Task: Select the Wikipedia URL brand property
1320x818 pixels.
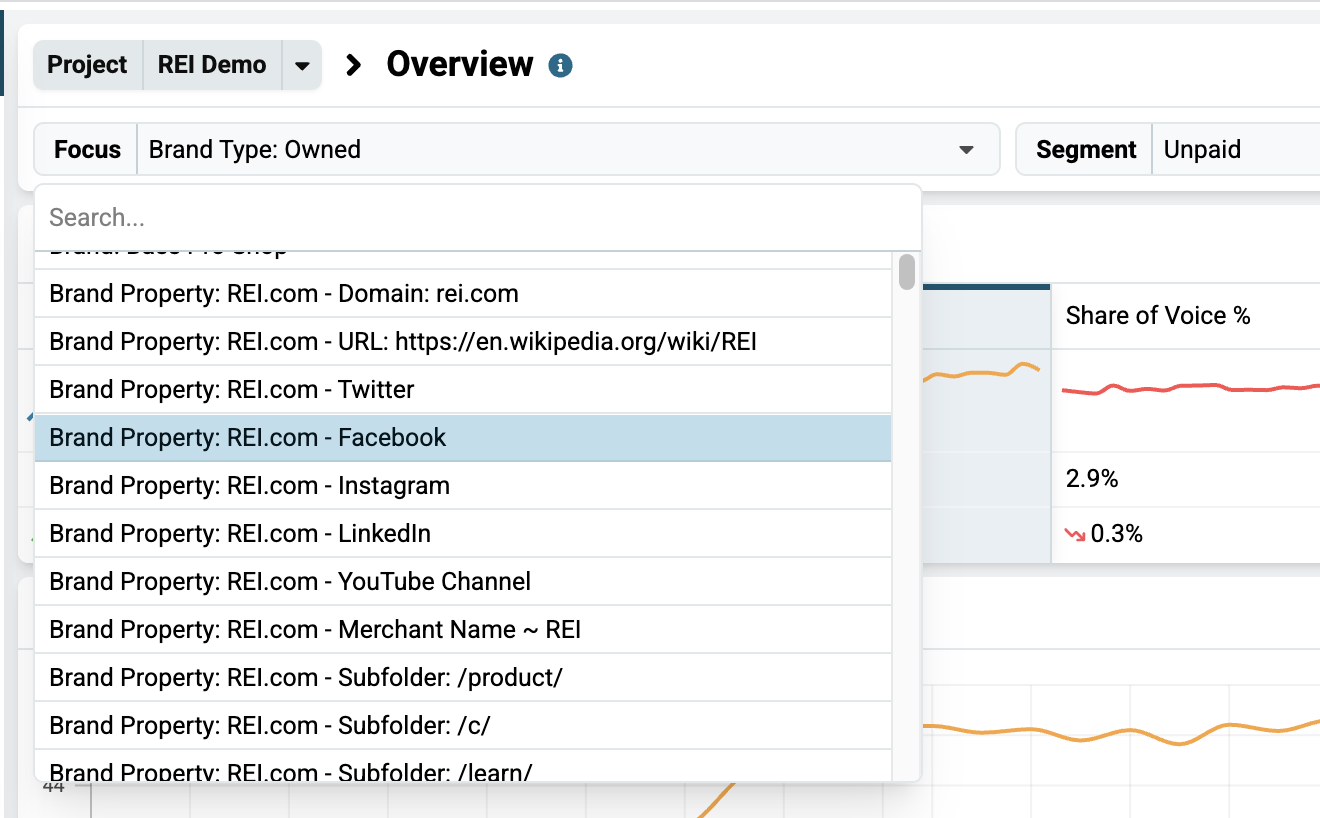Action: tap(463, 342)
